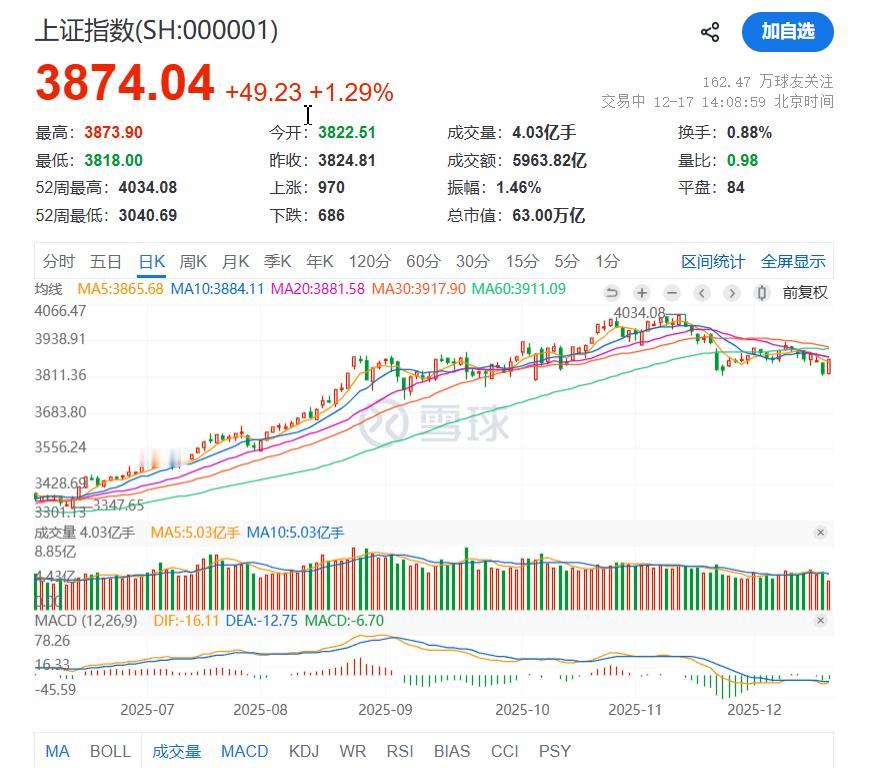Hide the volume sub-chart via its close icon
Screen dimensions: 870x768
point(822,532)
